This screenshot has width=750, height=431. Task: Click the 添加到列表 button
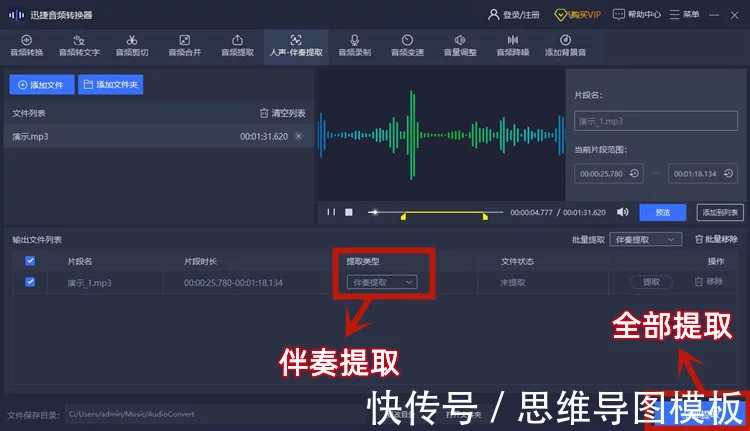tap(720, 212)
